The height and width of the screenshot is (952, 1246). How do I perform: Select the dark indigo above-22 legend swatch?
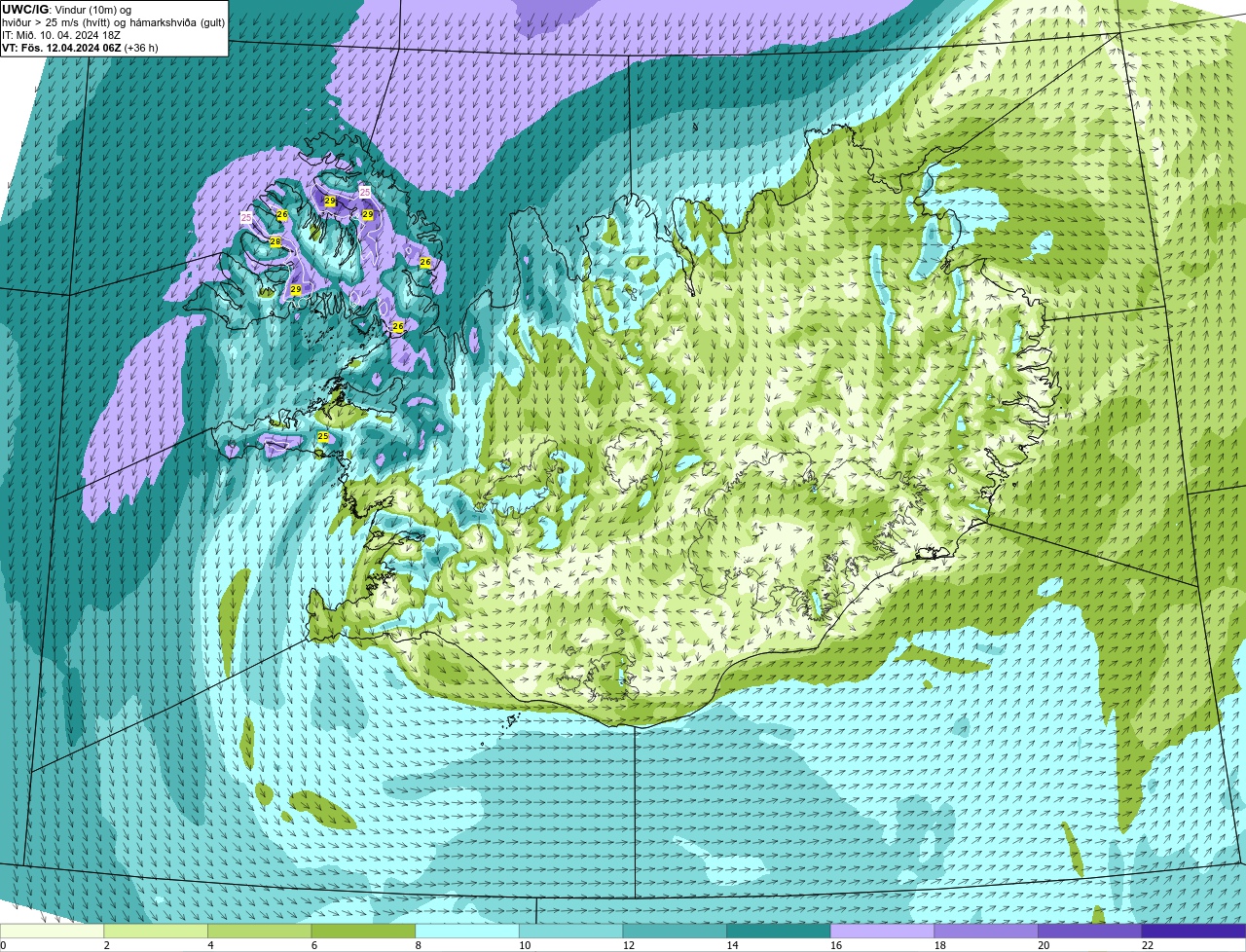pyautogui.click(x=1194, y=931)
